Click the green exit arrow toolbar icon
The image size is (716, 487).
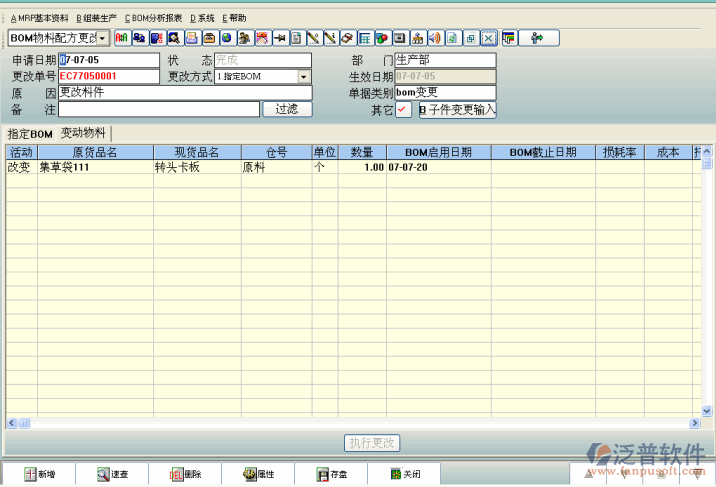point(537,38)
